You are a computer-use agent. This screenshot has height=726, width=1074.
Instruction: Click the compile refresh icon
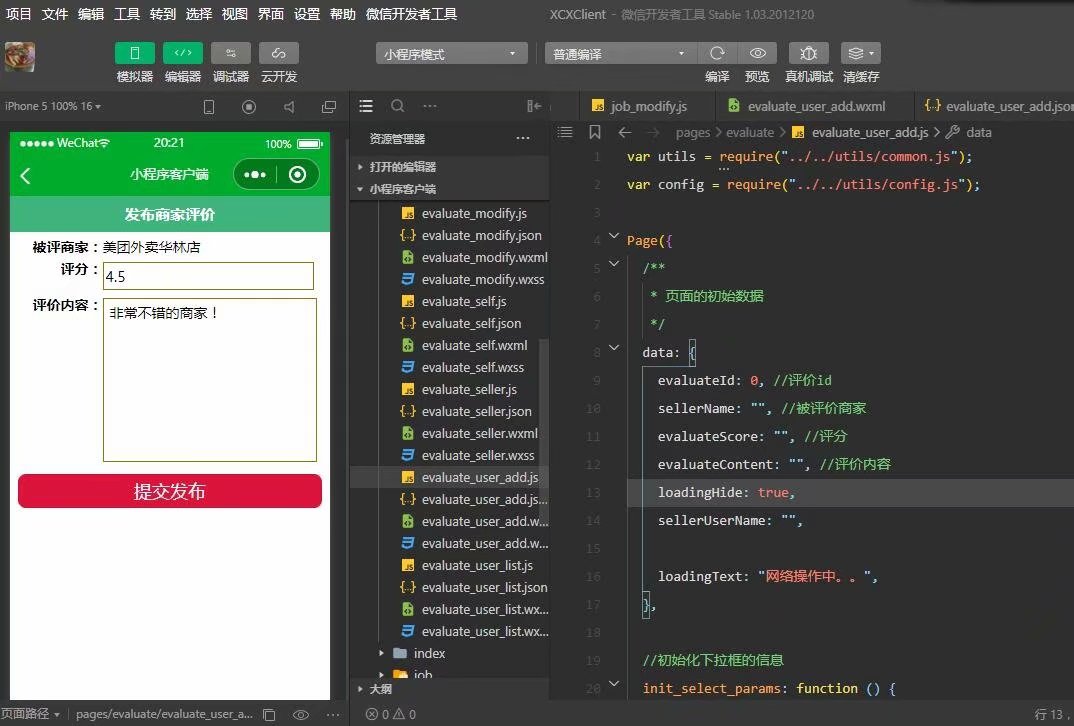(x=717, y=53)
